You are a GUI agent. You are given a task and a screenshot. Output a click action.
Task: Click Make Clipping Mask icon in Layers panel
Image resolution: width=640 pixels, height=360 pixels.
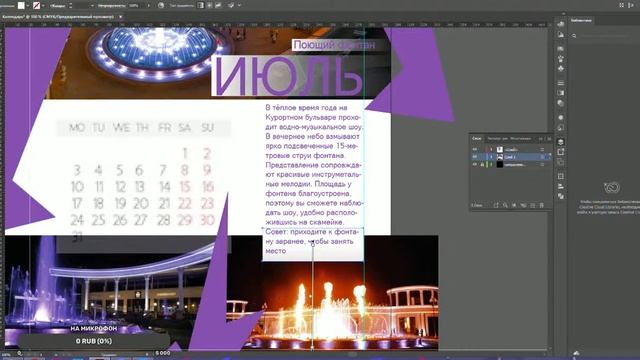click(x=514, y=205)
